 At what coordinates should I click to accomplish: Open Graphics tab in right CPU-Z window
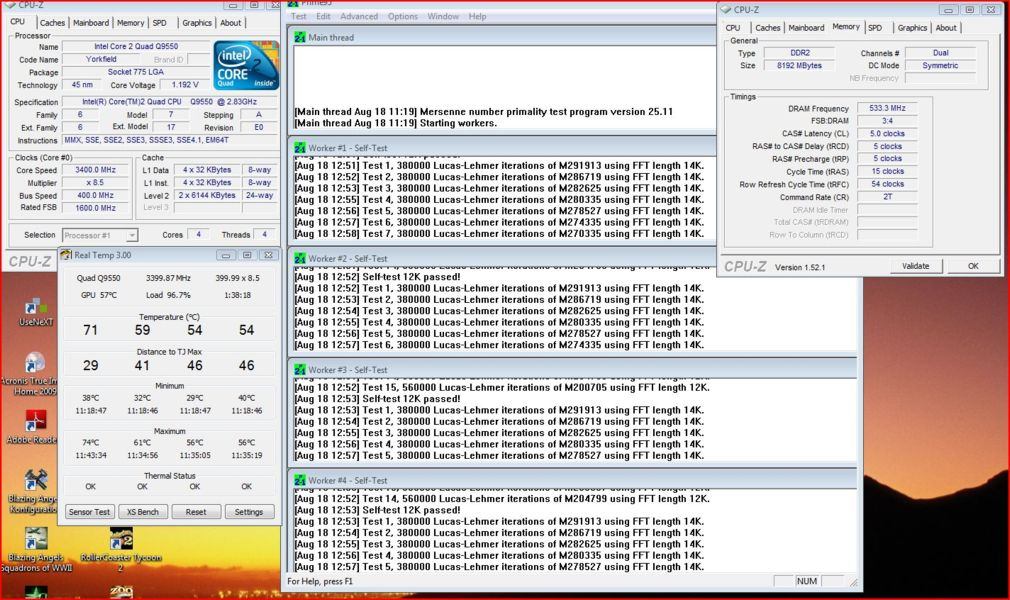coord(912,28)
